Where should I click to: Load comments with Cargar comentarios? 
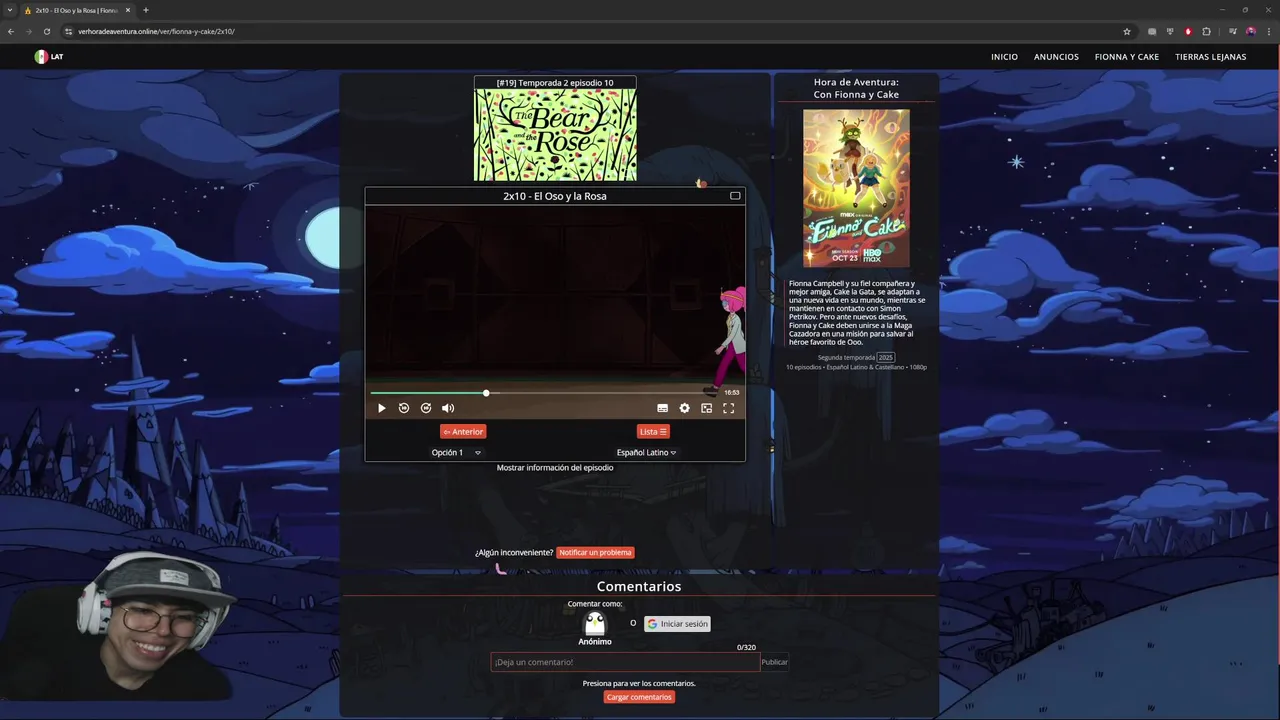[x=639, y=697]
